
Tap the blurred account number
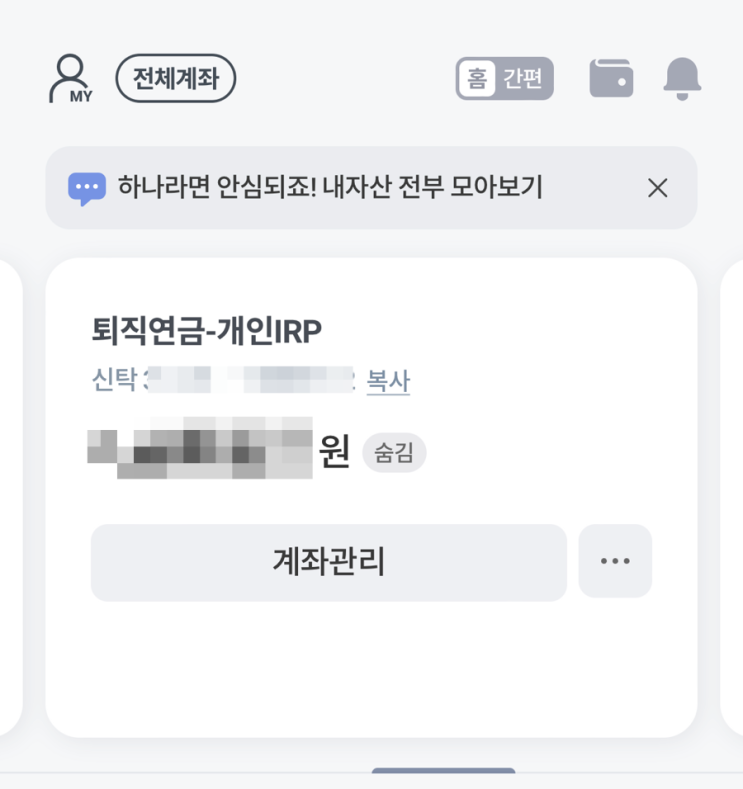click(x=250, y=381)
